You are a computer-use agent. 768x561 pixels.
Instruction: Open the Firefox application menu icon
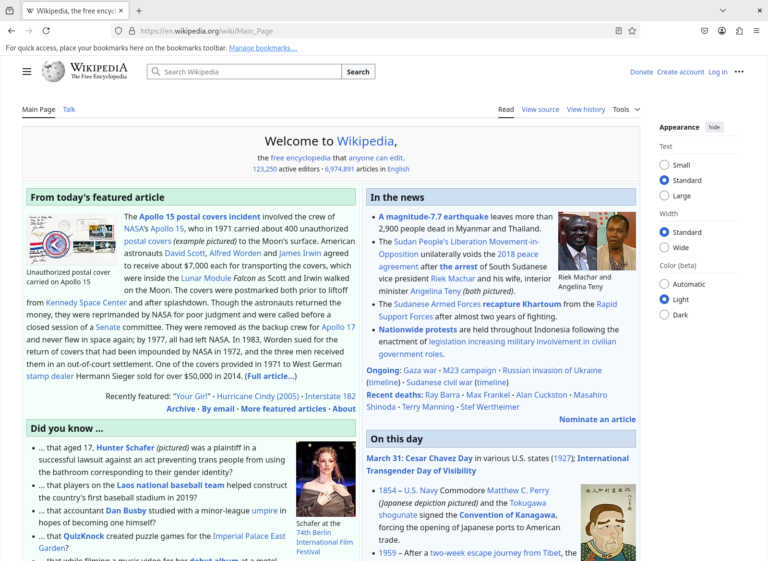point(756,31)
